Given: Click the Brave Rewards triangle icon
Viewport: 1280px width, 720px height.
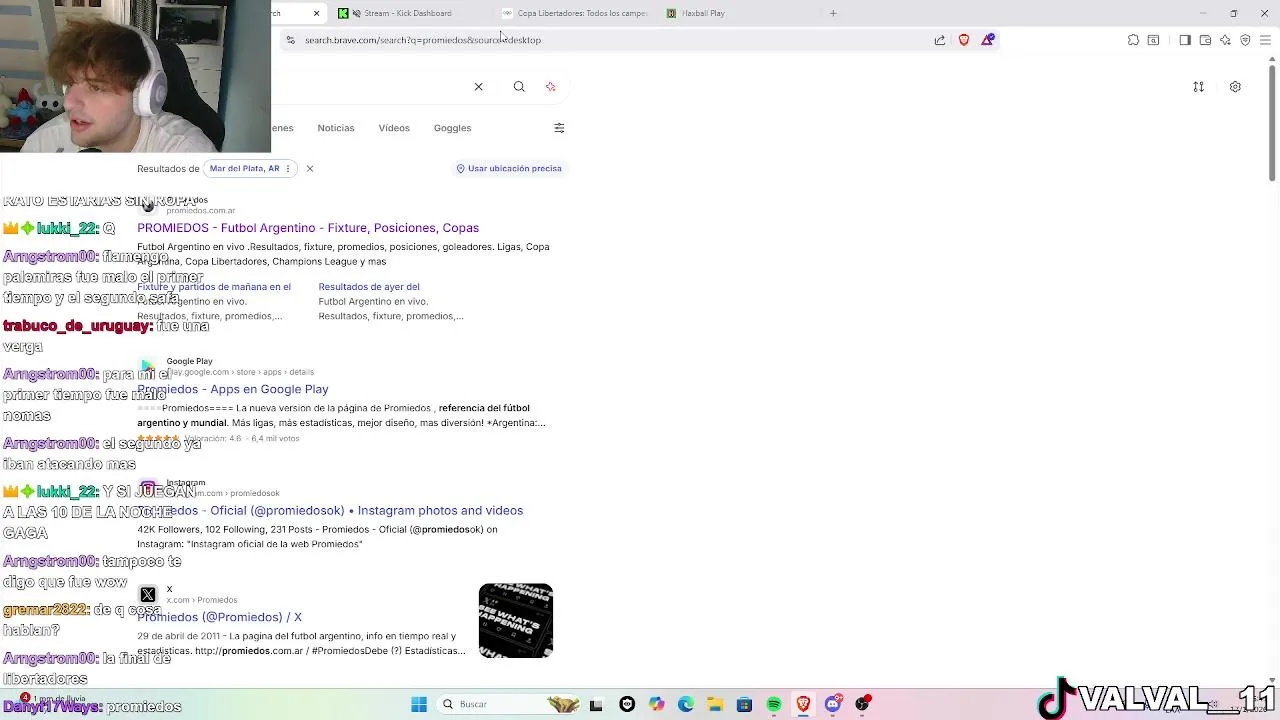Looking at the screenshot, I should pos(988,40).
